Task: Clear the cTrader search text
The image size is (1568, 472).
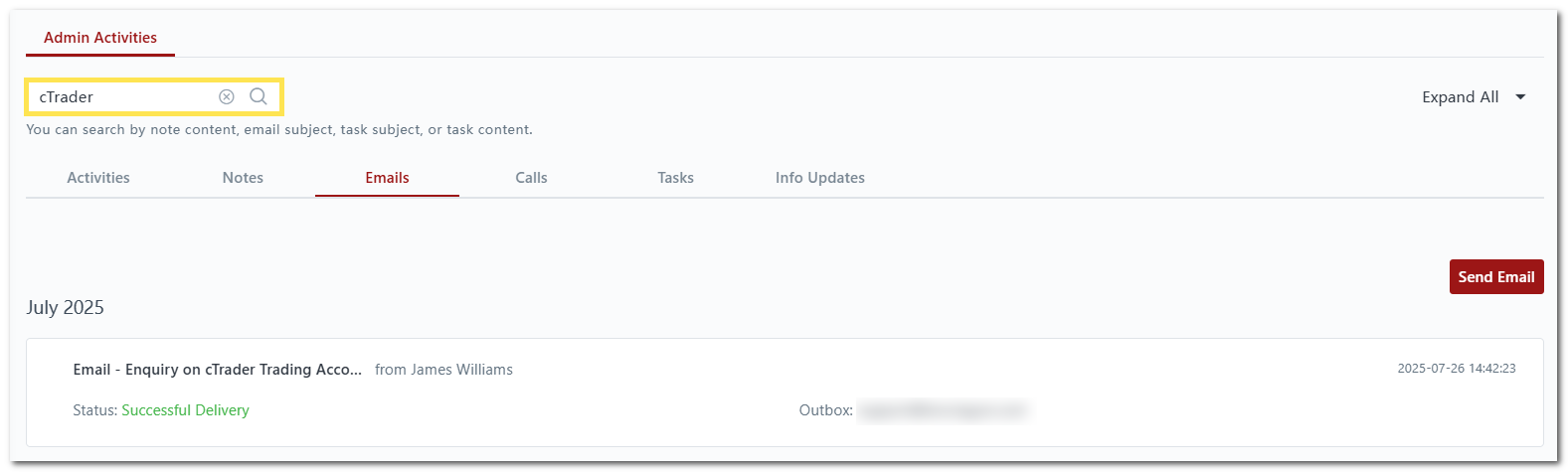Action: [227, 96]
